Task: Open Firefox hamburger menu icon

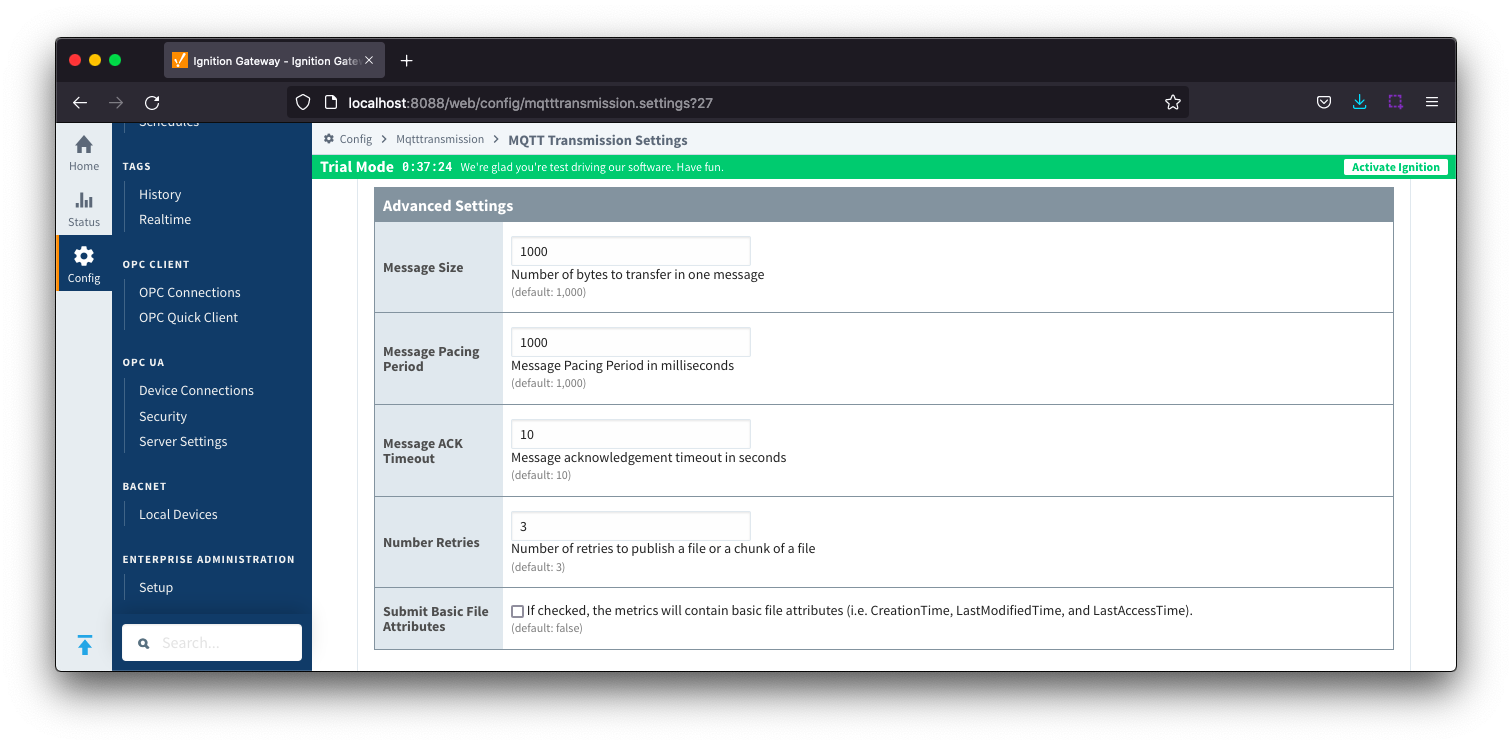Action: 1432,102
